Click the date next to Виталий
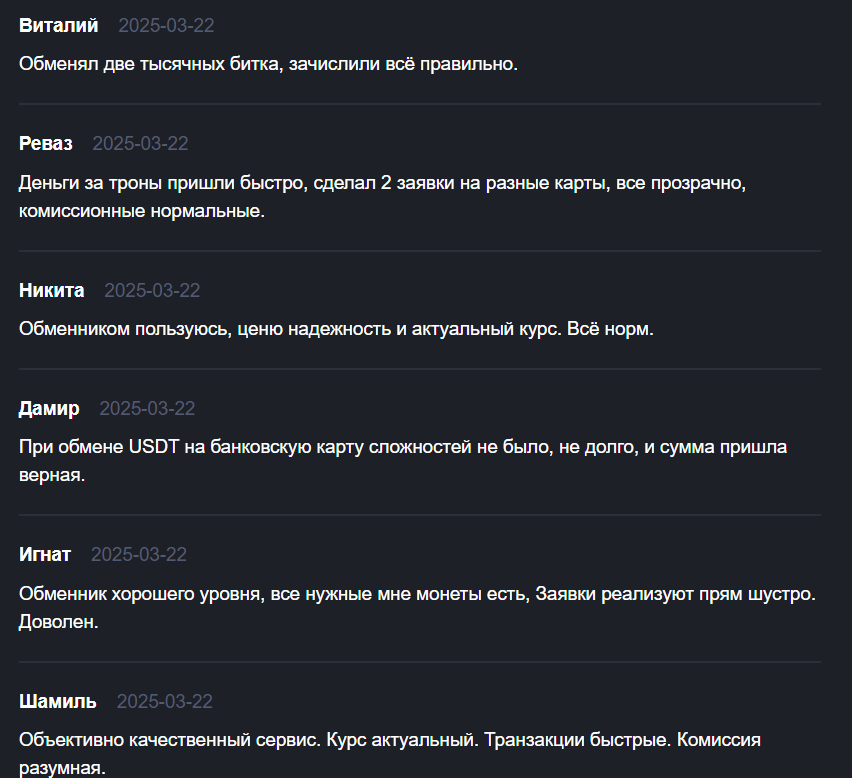Image resolution: width=852 pixels, height=778 pixels. (x=166, y=26)
